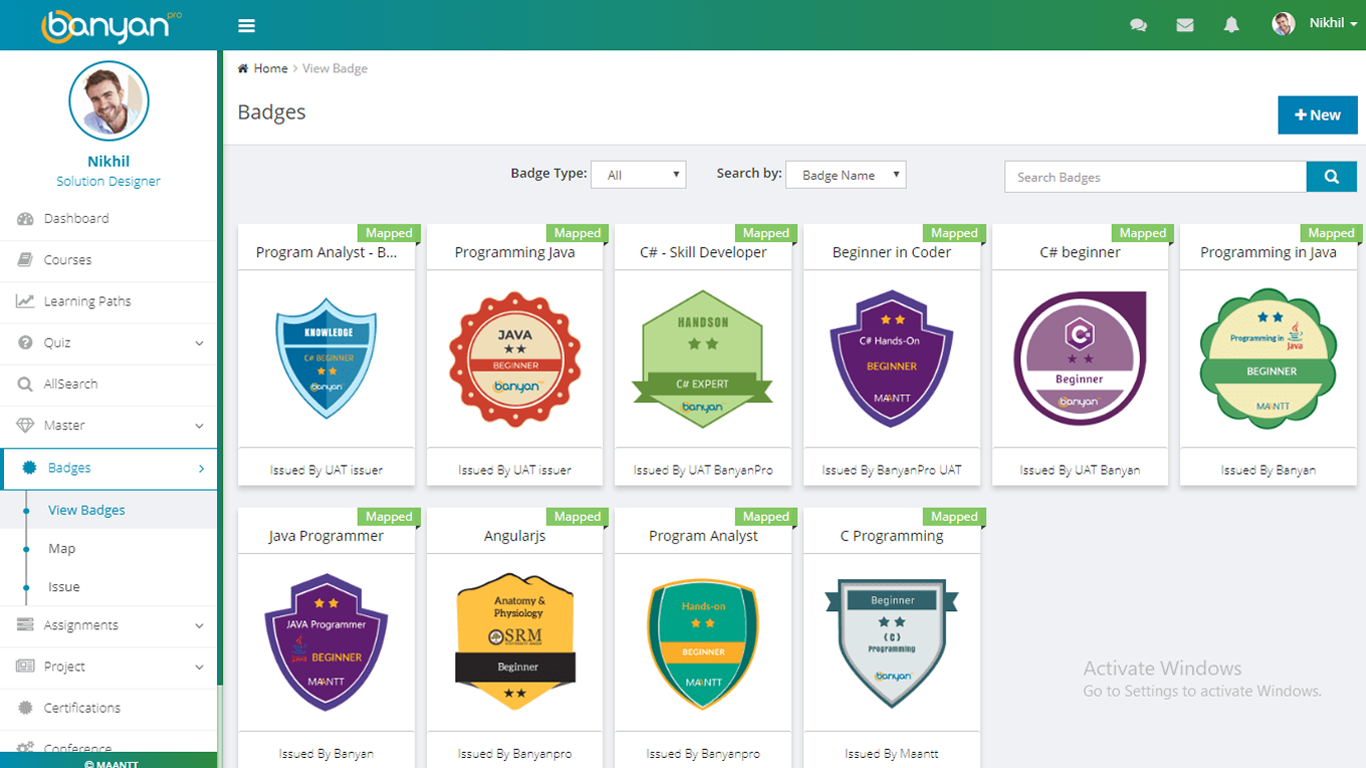Open the Java Programmer badge image
The height and width of the screenshot is (768, 1366).
point(326,642)
